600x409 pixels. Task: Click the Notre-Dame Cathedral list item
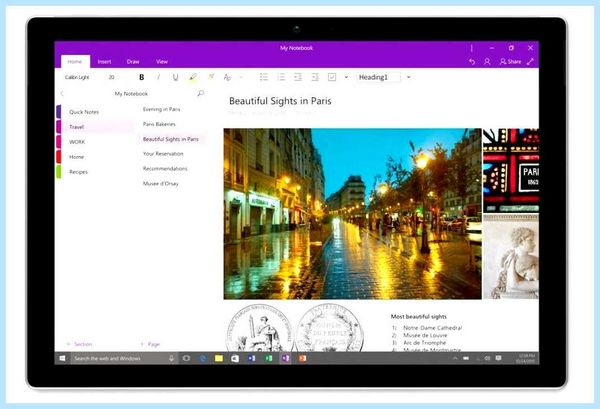(432, 328)
